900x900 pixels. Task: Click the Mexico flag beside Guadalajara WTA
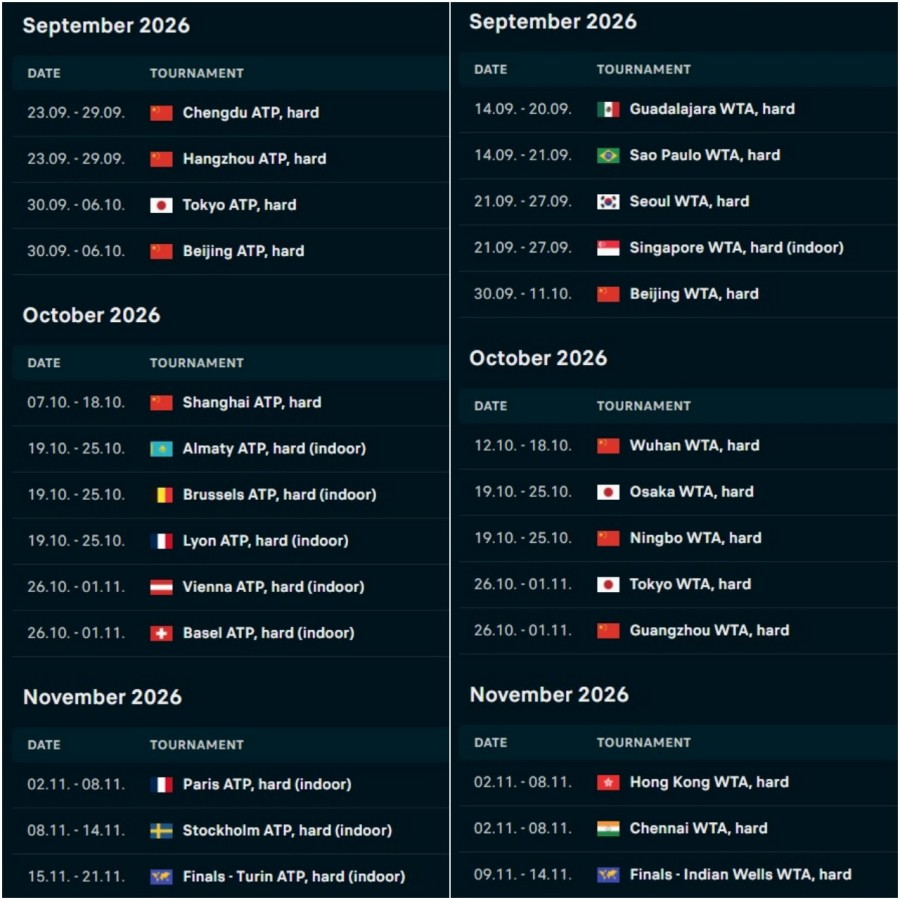(x=608, y=109)
